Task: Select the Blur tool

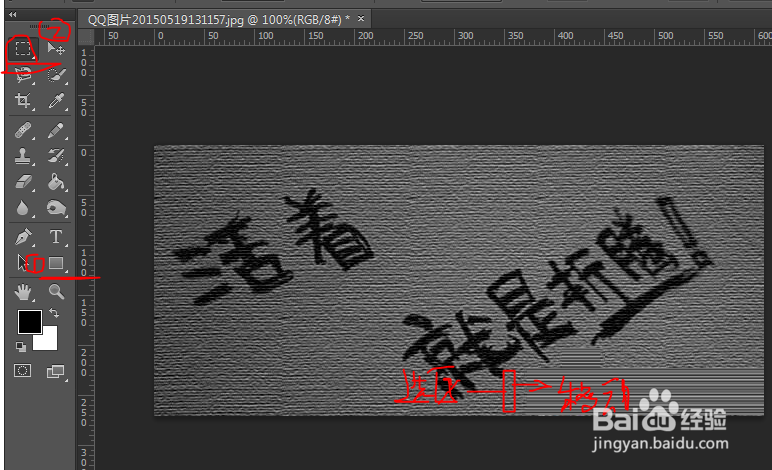Action: click(x=23, y=208)
